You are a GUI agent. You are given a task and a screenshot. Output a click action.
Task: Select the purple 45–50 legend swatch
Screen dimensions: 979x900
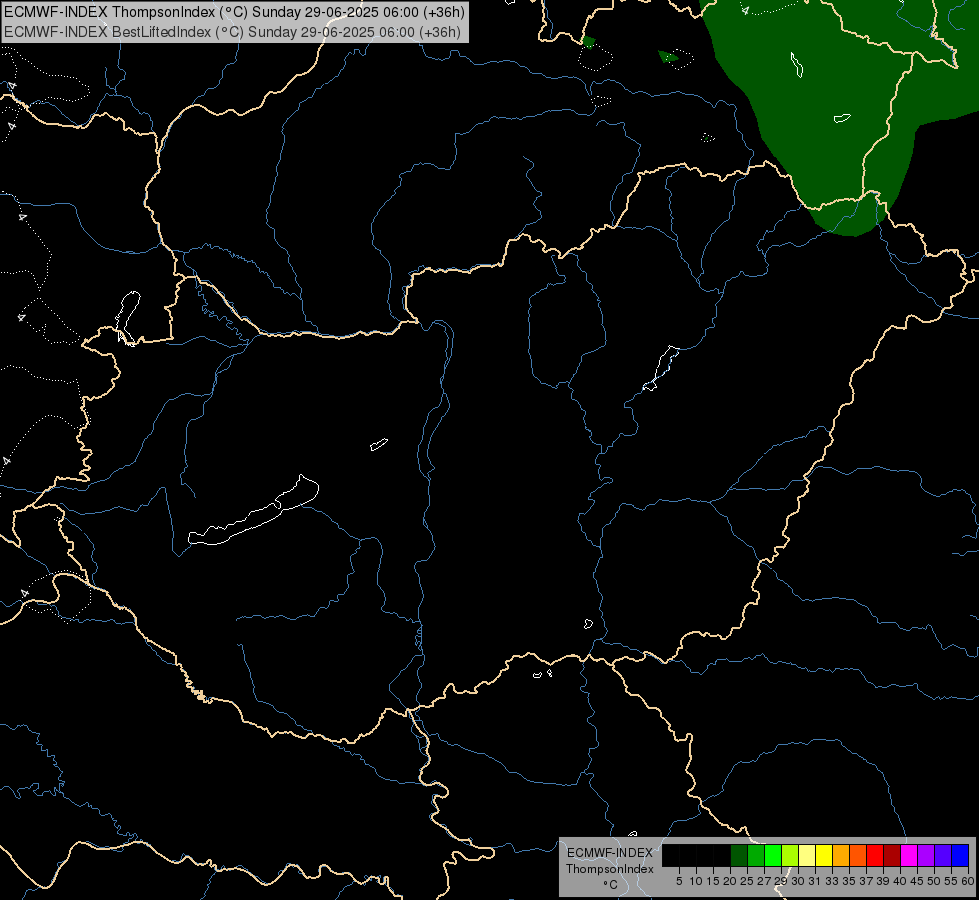click(x=925, y=855)
